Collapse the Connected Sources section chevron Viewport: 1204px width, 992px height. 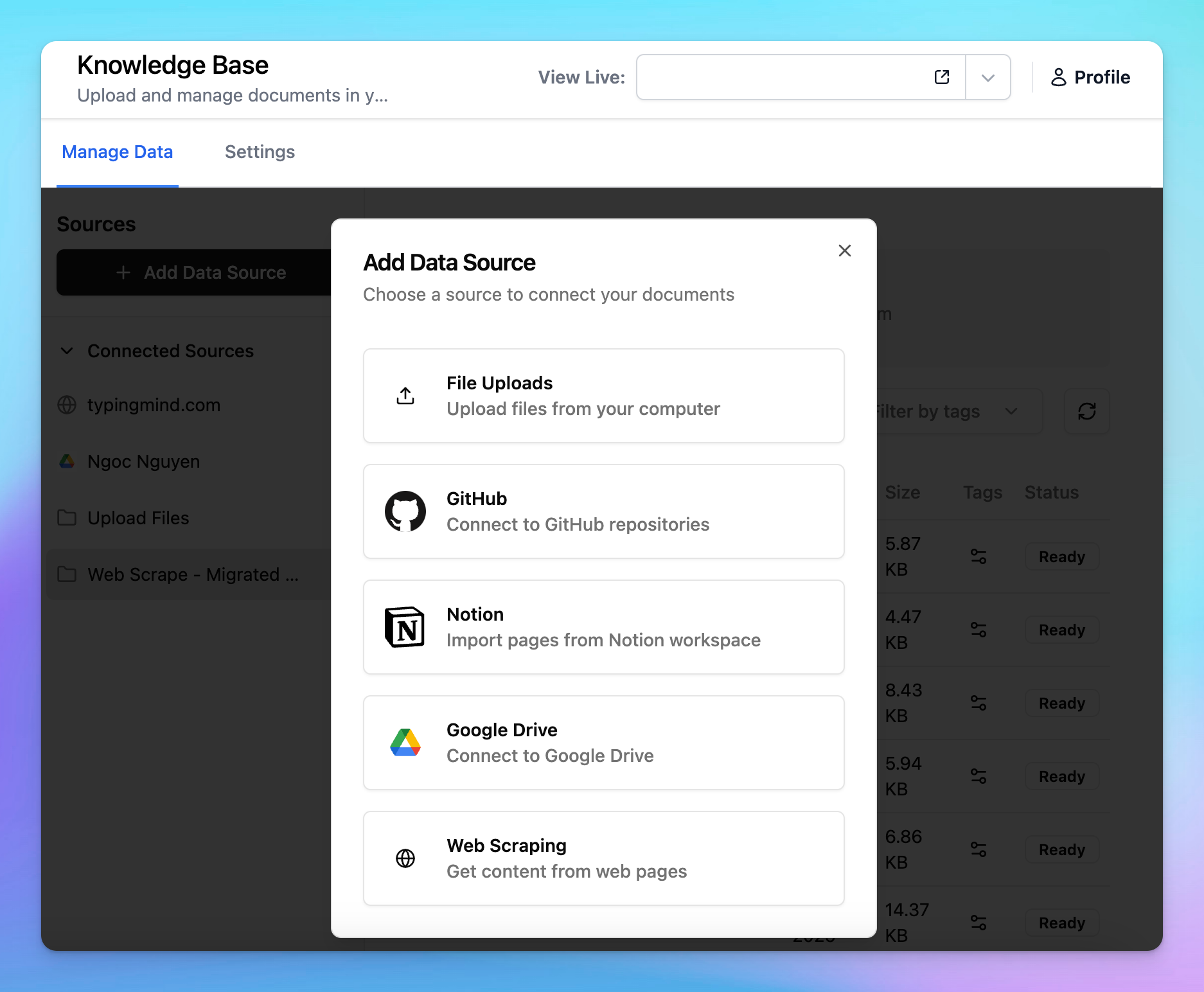coord(67,351)
